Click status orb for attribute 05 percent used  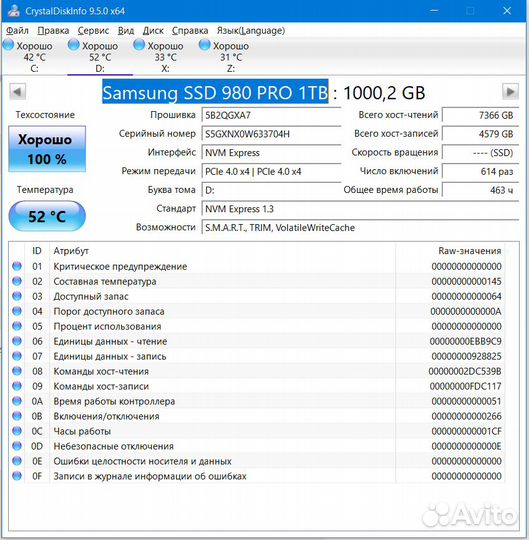click(17, 326)
